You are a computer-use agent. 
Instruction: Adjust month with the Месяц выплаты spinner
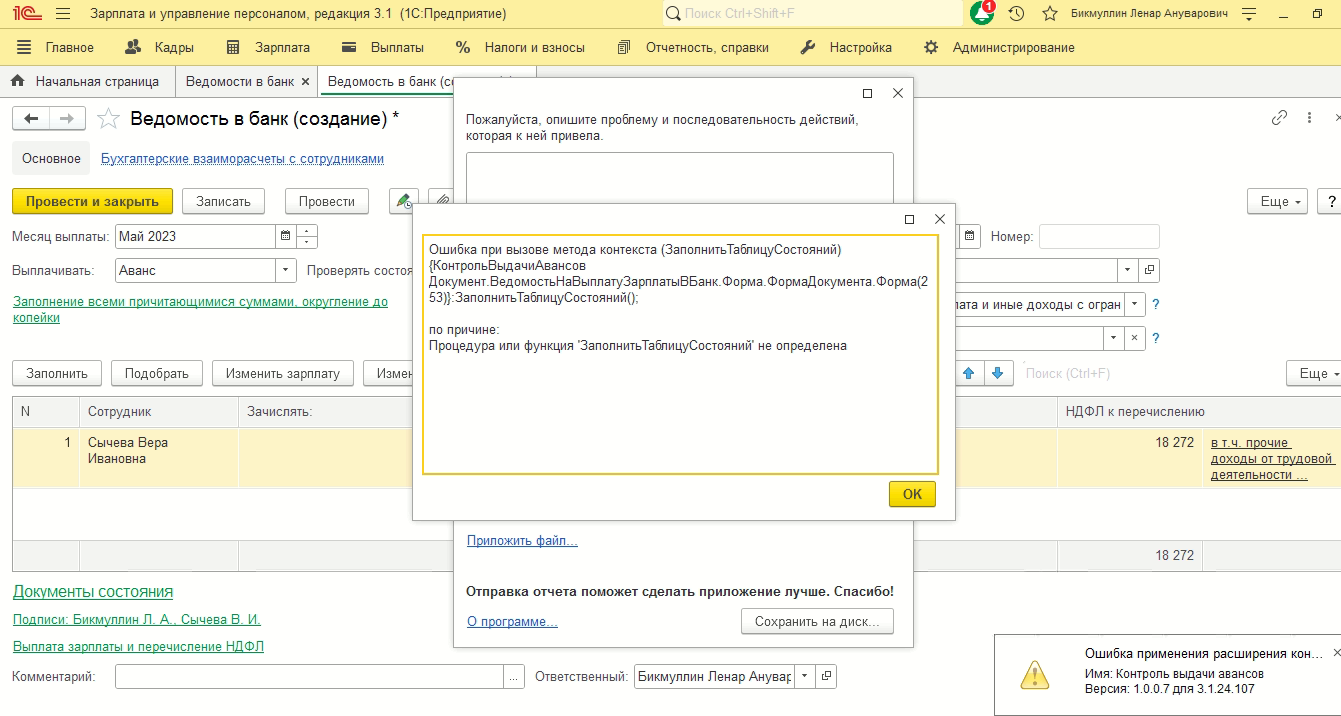[x=307, y=237]
